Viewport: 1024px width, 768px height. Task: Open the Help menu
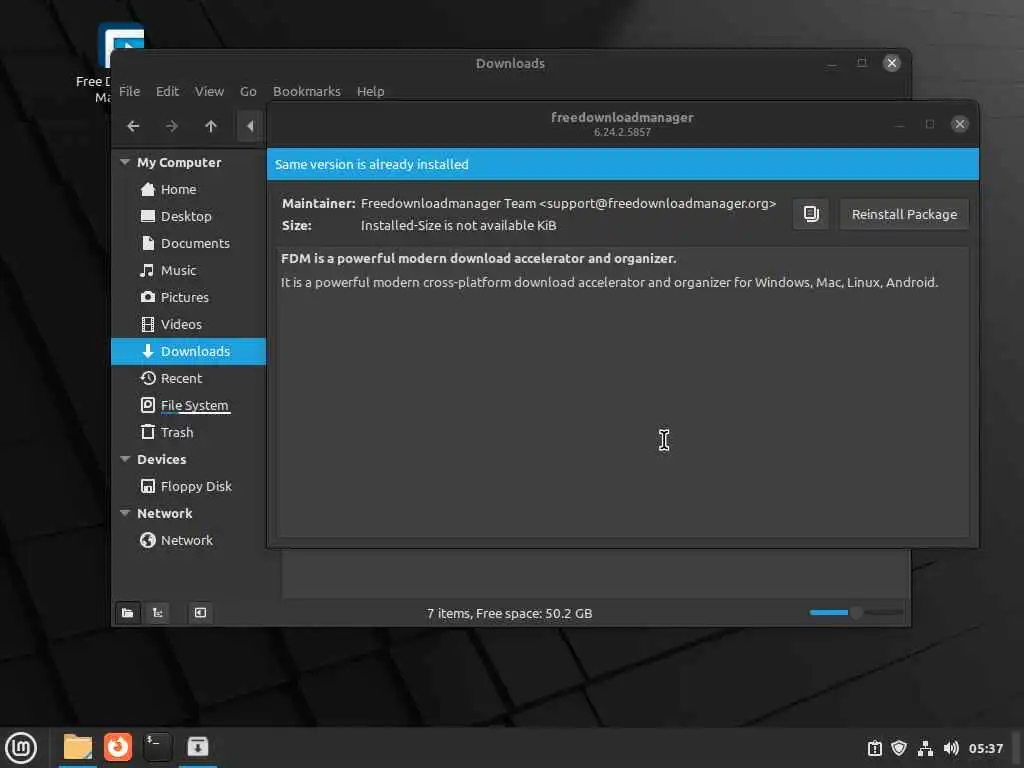[x=370, y=91]
